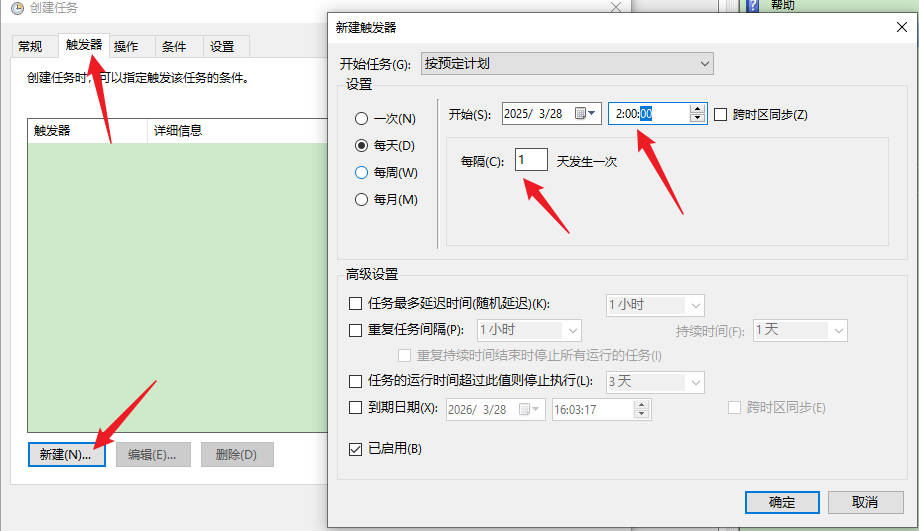Image resolution: width=919 pixels, height=531 pixels.
Task: Click the 每隔(C) days input field
Action: point(531,160)
